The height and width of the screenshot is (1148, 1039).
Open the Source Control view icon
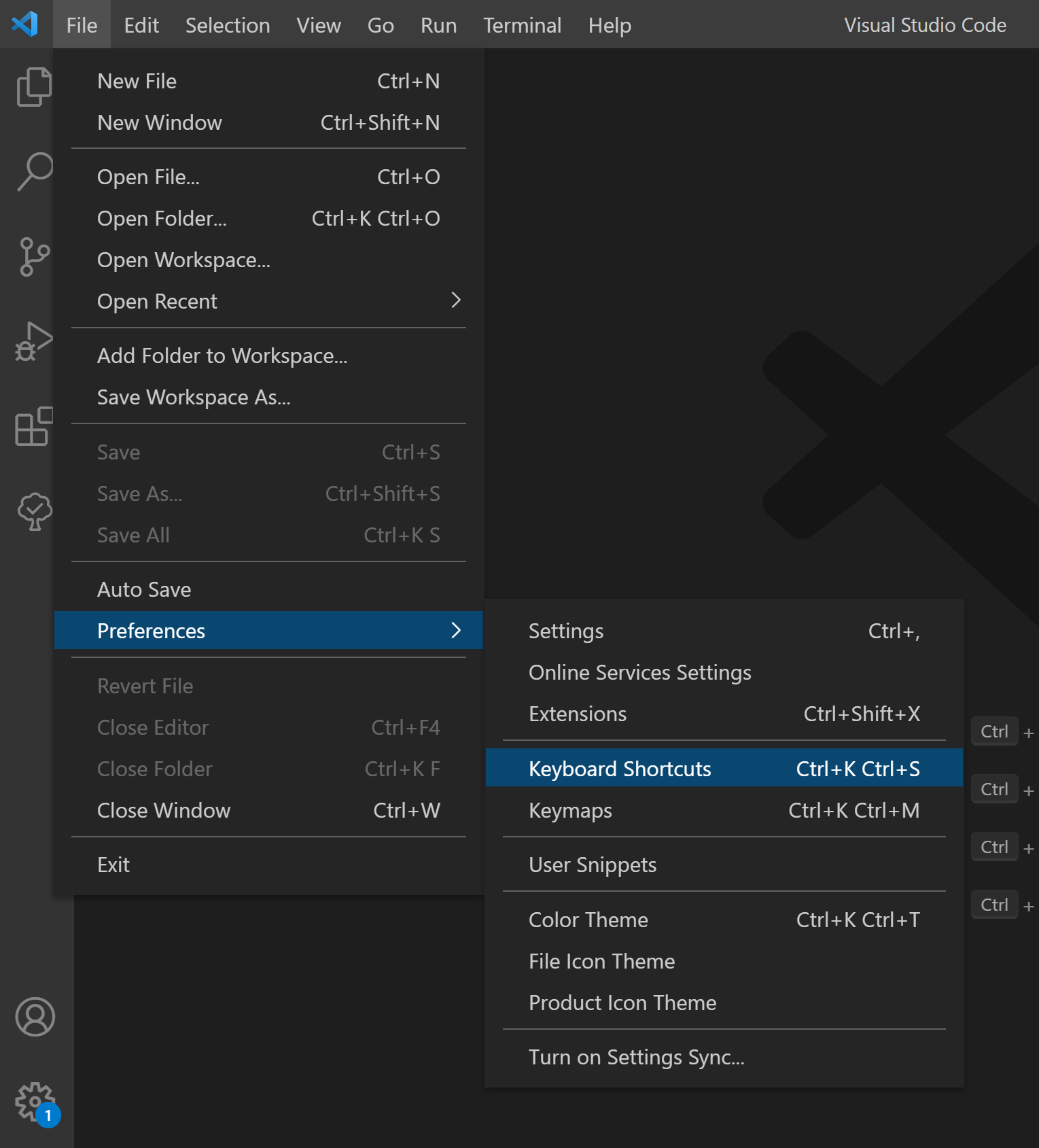tap(34, 257)
